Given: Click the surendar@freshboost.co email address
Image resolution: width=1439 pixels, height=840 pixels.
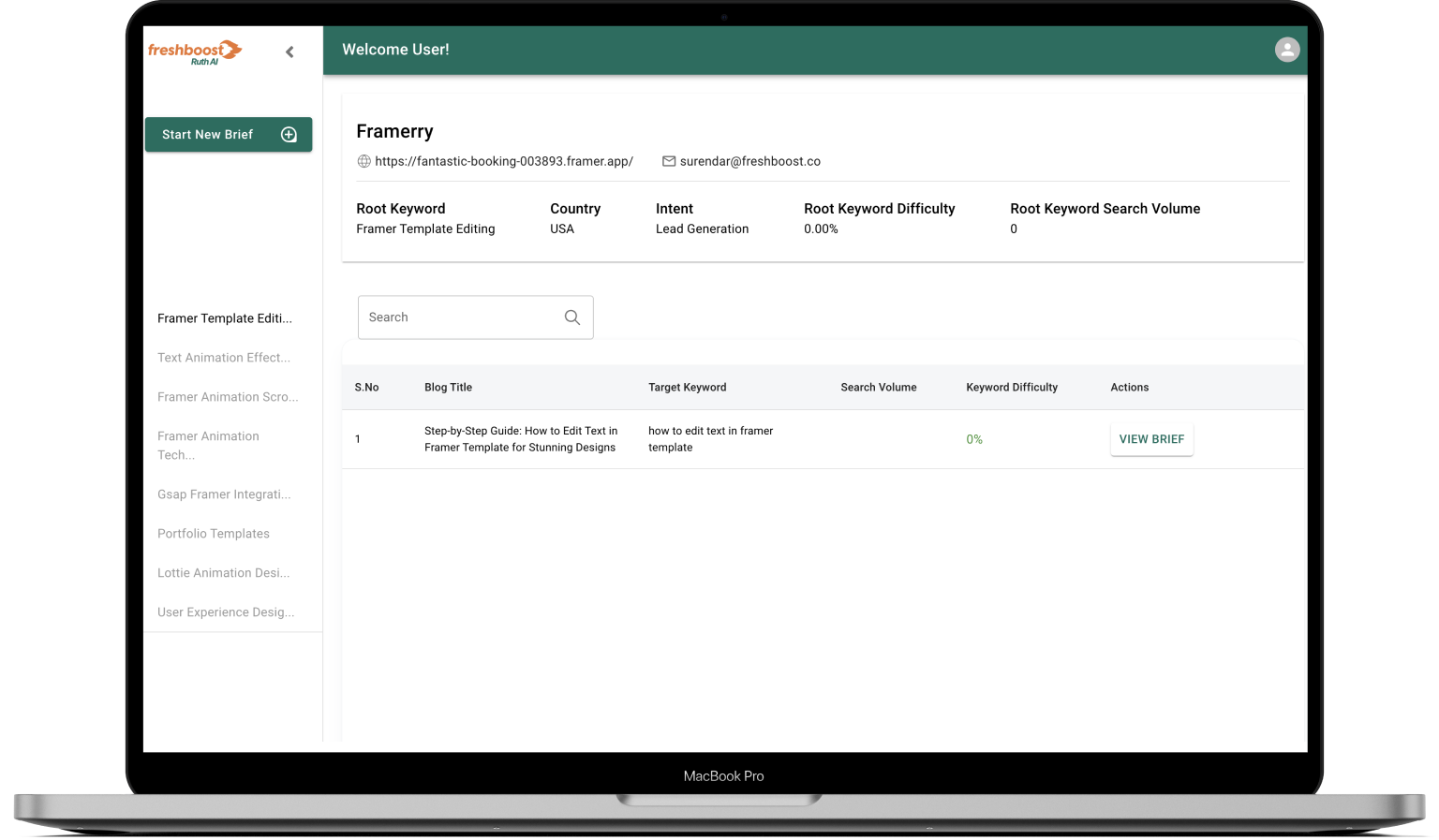Looking at the screenshot, I should coord(750,161).
